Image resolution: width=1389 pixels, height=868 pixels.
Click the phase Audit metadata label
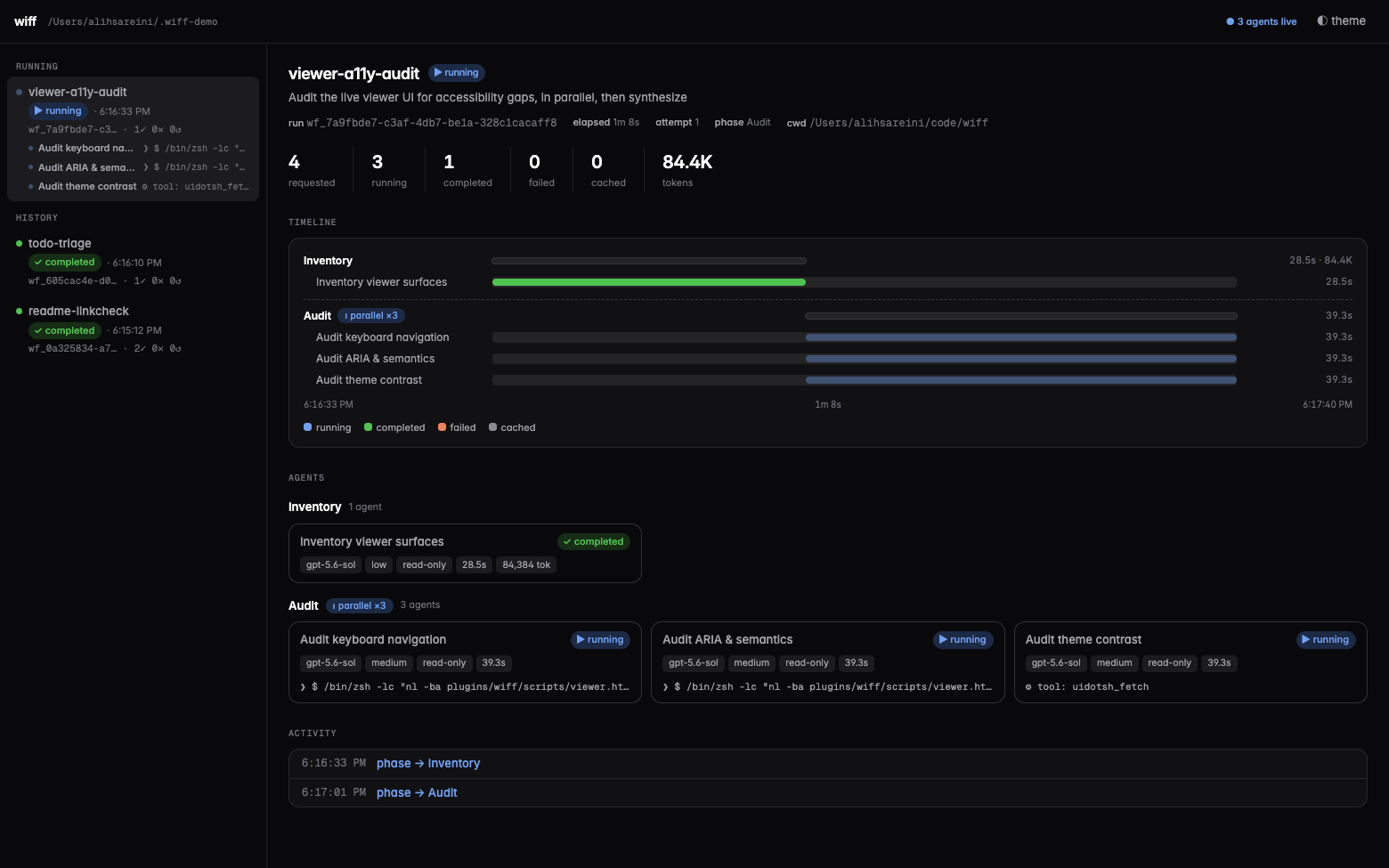742,123
